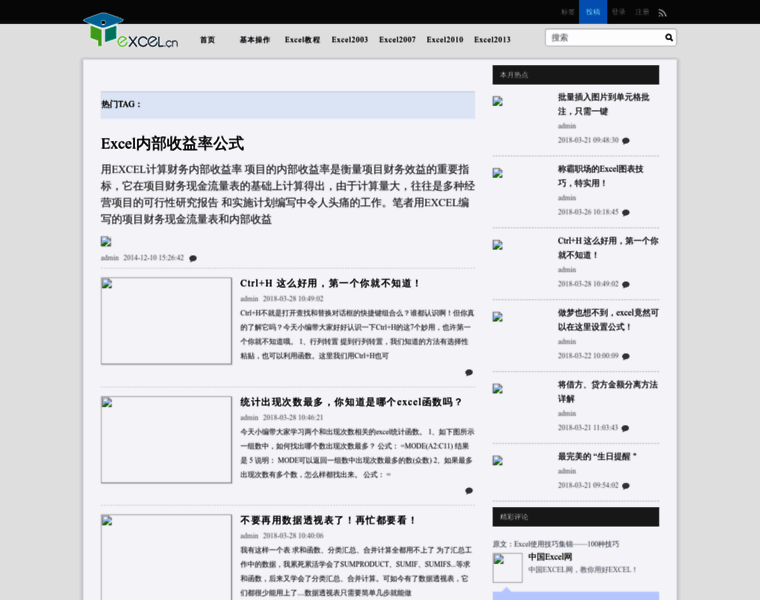Open article 不要再用数据透视表了！再忙都要看

point(329,520)
